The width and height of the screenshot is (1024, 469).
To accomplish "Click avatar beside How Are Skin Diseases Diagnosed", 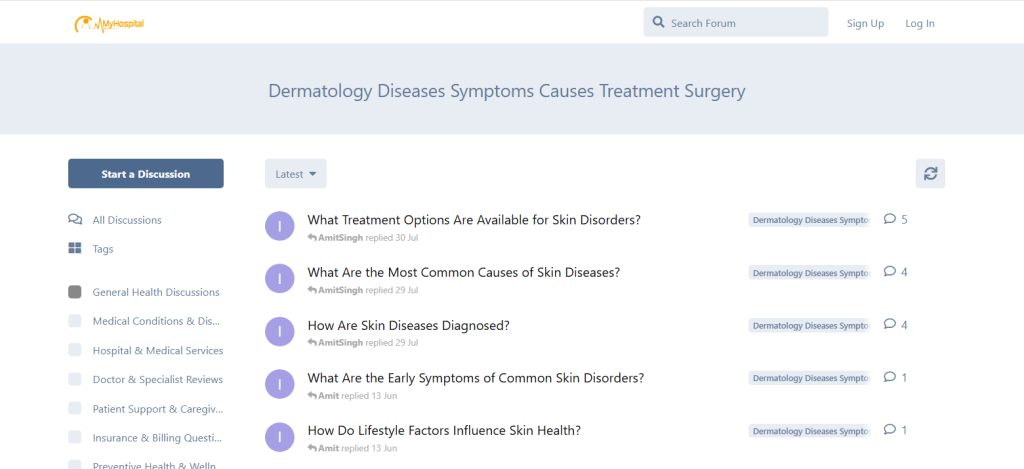I will (x=280, y=332).
